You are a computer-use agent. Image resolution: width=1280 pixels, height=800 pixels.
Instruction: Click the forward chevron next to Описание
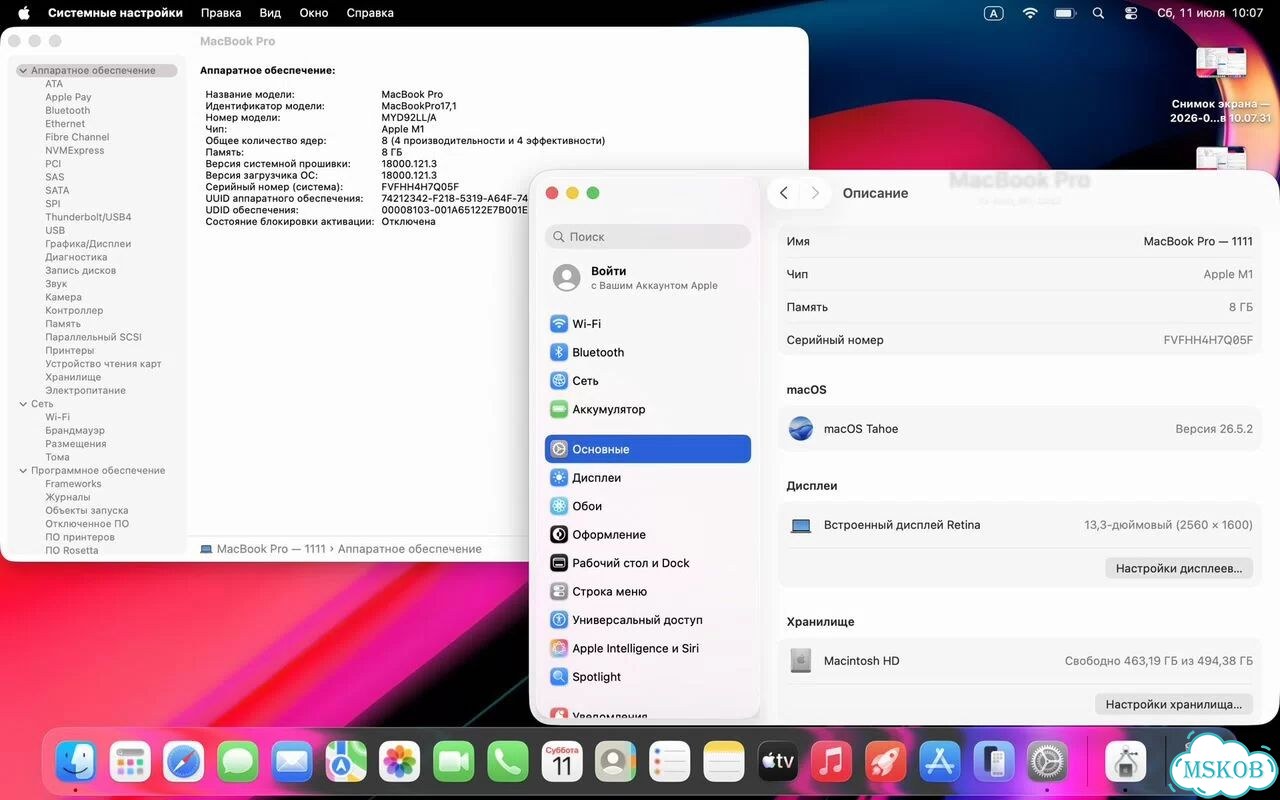click(x=815, y=193)
